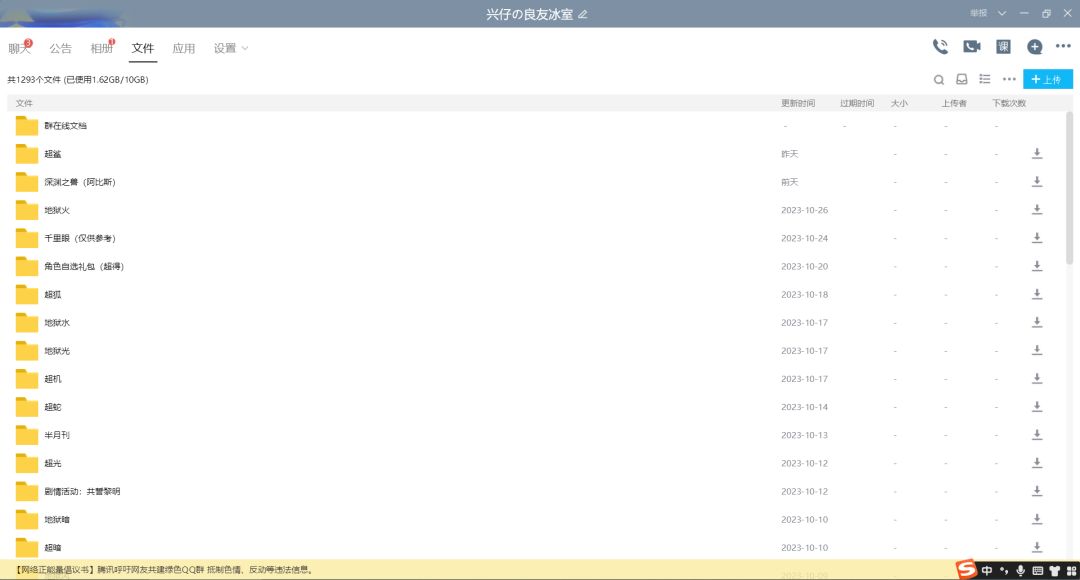Switch to the 应用 tab
1080x580 pixels.
click(184, 48)
